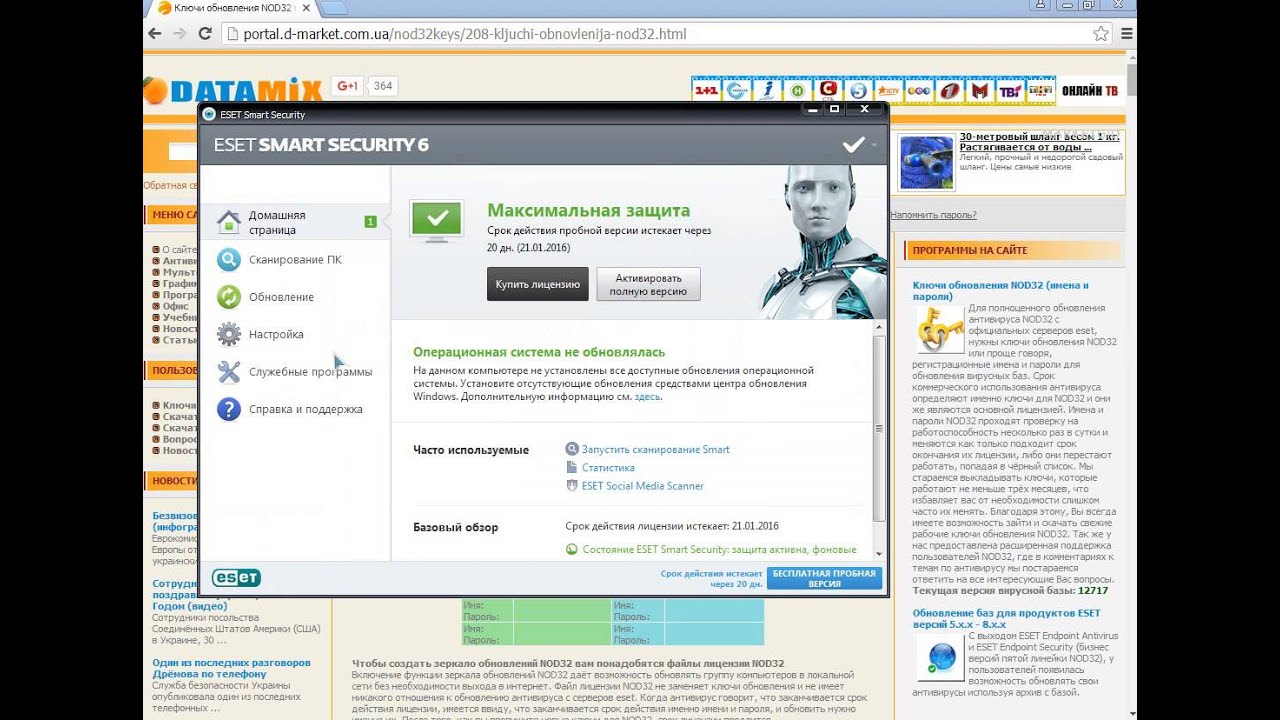Viewport: 1280px width, 720px height.
Task: Click the ESET Endpoint globe thumbnail
Action: [940, 659]
